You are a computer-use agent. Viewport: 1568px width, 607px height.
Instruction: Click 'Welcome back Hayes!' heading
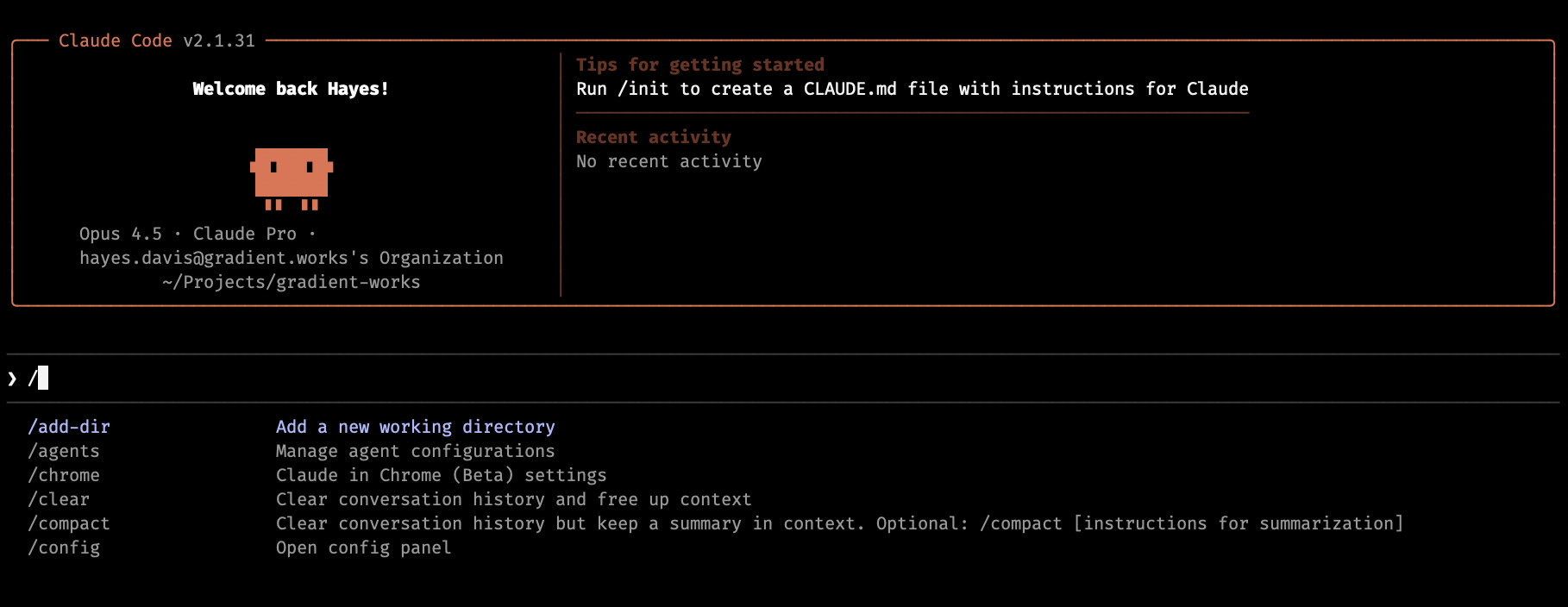[x=291, y=89]
